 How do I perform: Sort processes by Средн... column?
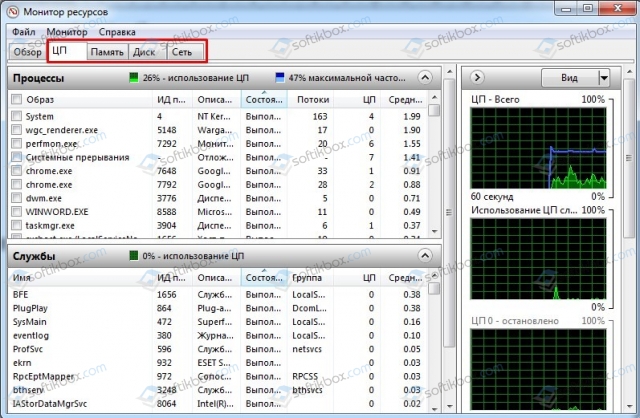[x=404, y=100]
